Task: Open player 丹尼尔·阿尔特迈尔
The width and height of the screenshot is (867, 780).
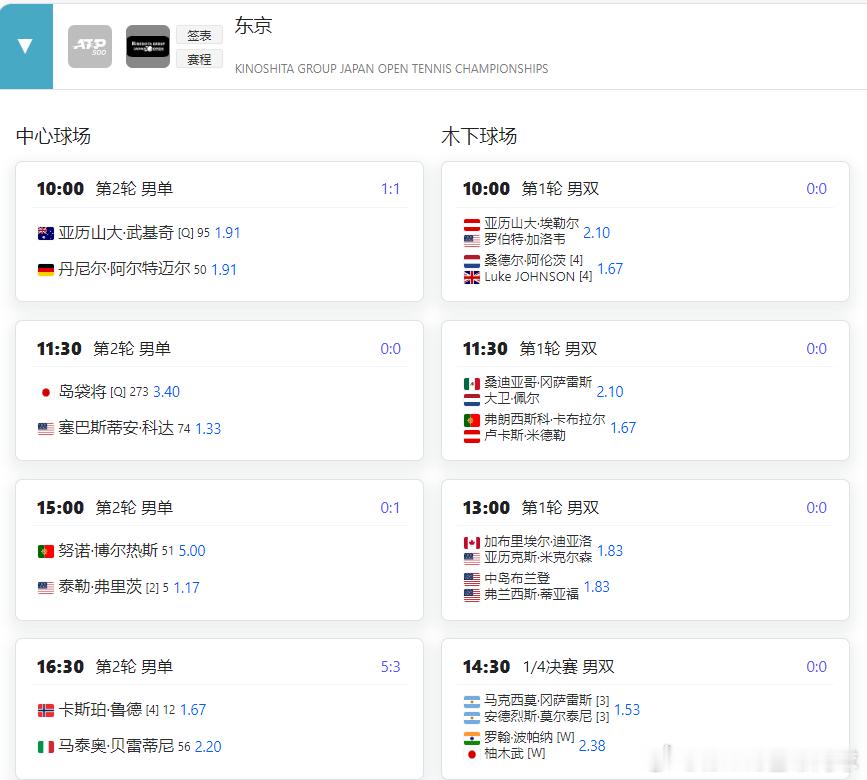Action: pyautogui.click(x=124, y=269)
